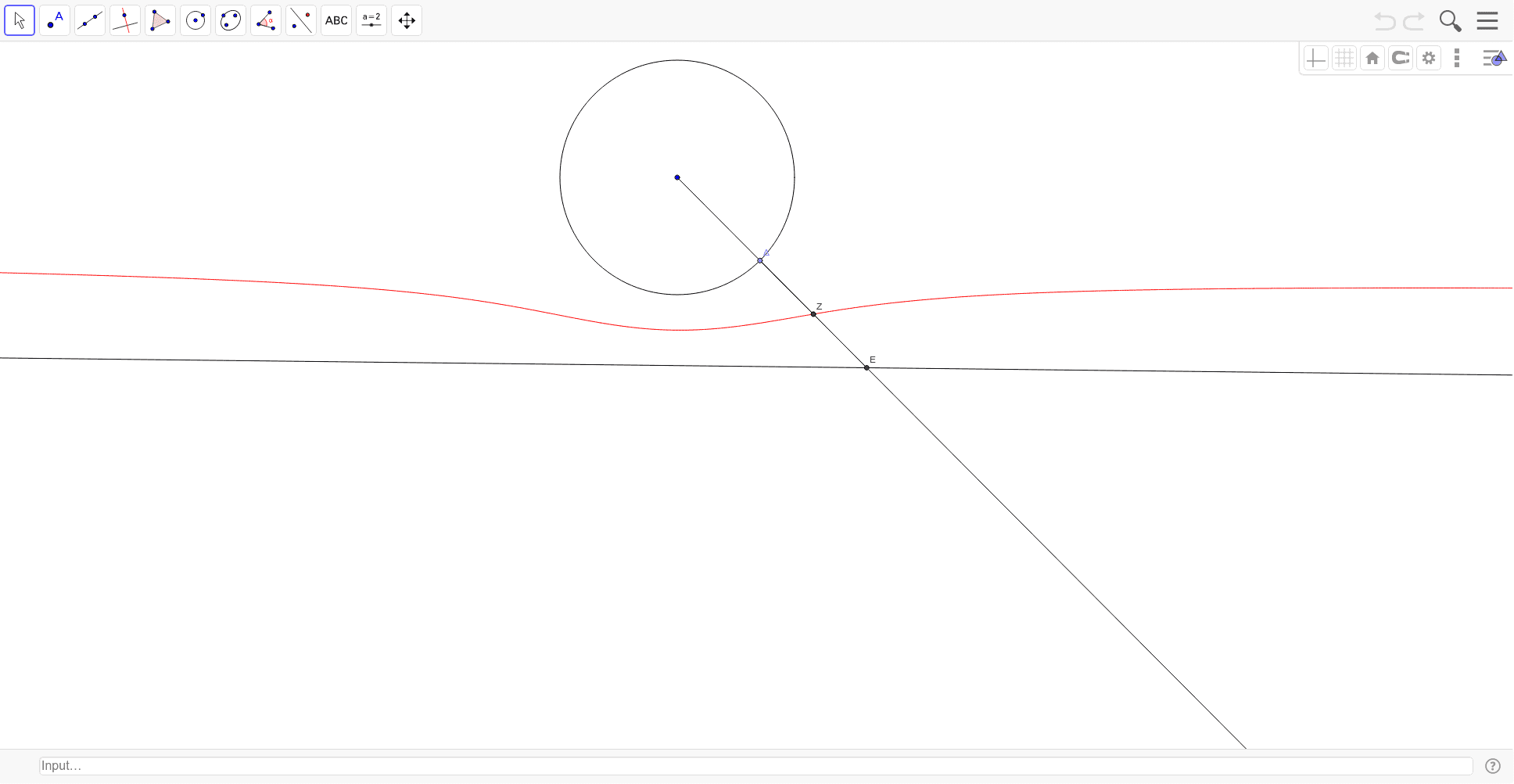The image size is (1514, 784).
Task: Select the Move Graphics View tool
Action: 407,20
